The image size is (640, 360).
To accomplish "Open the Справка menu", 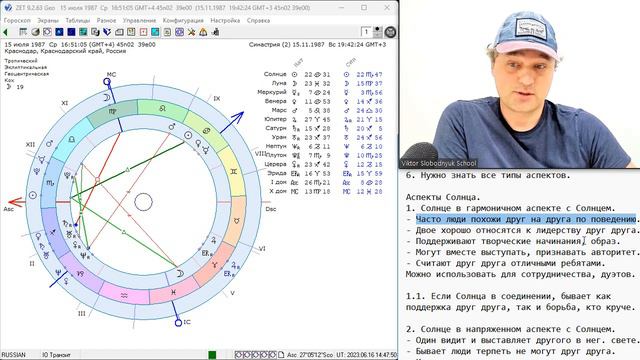I will pyautogui.click(x=258, y=20).
